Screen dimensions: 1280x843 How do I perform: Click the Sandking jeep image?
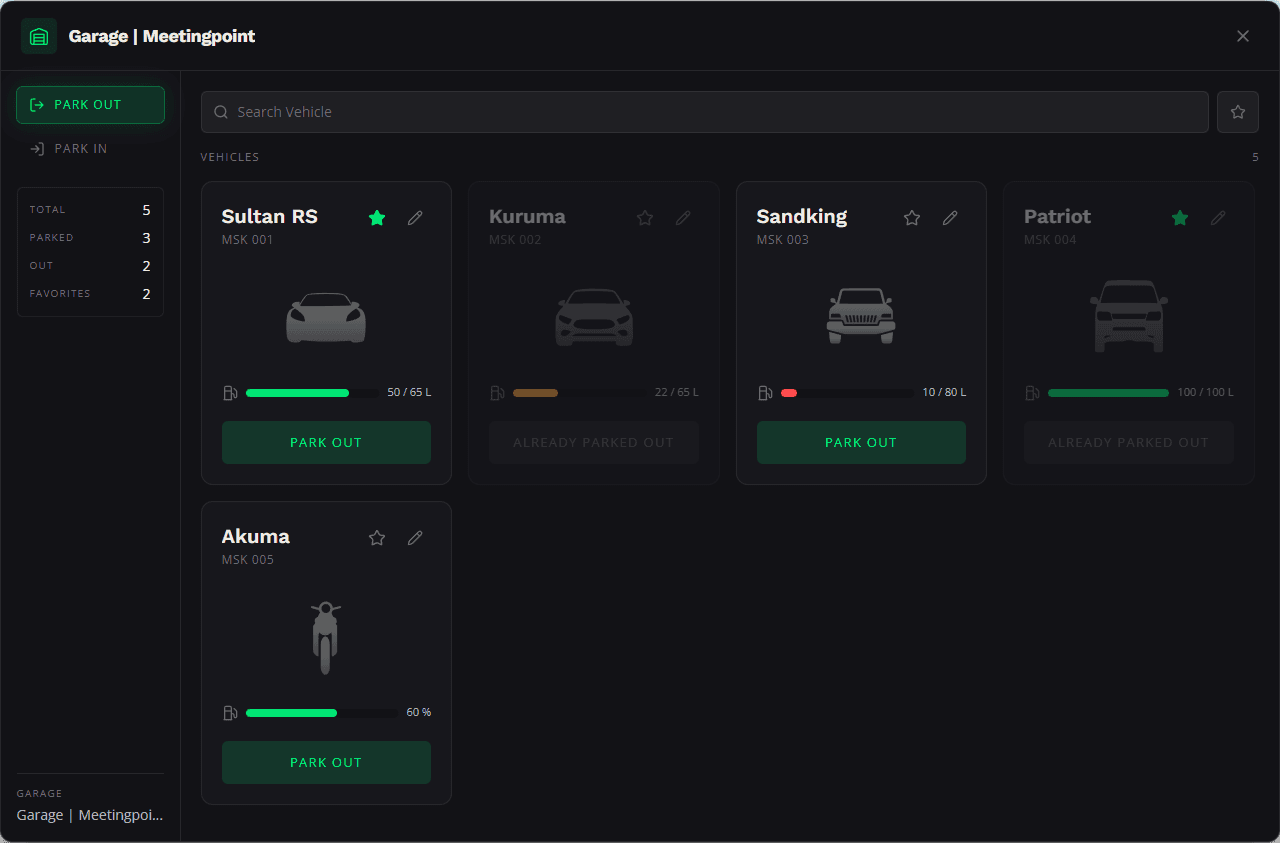pos(861,316)
